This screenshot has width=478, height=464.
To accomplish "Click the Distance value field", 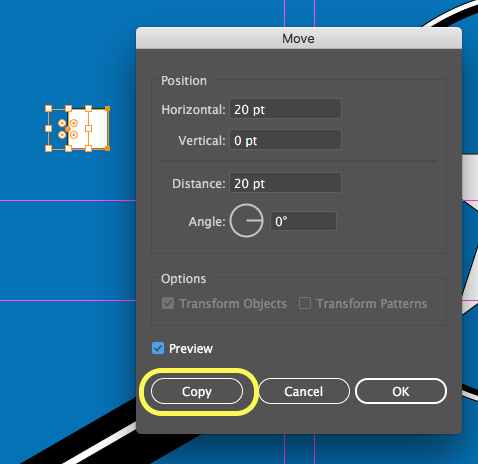I will coord(285,183).
